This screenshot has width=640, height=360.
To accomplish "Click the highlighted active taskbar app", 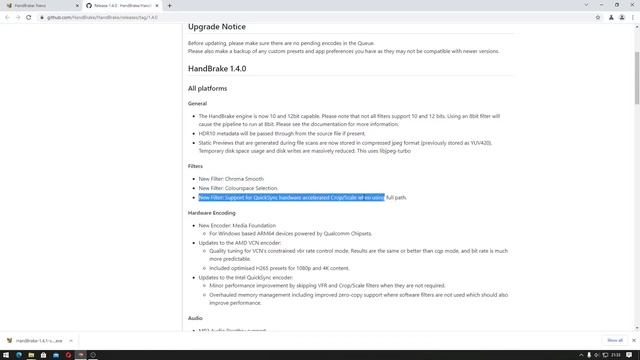I will pyautogui.click(x=81, y=355).
